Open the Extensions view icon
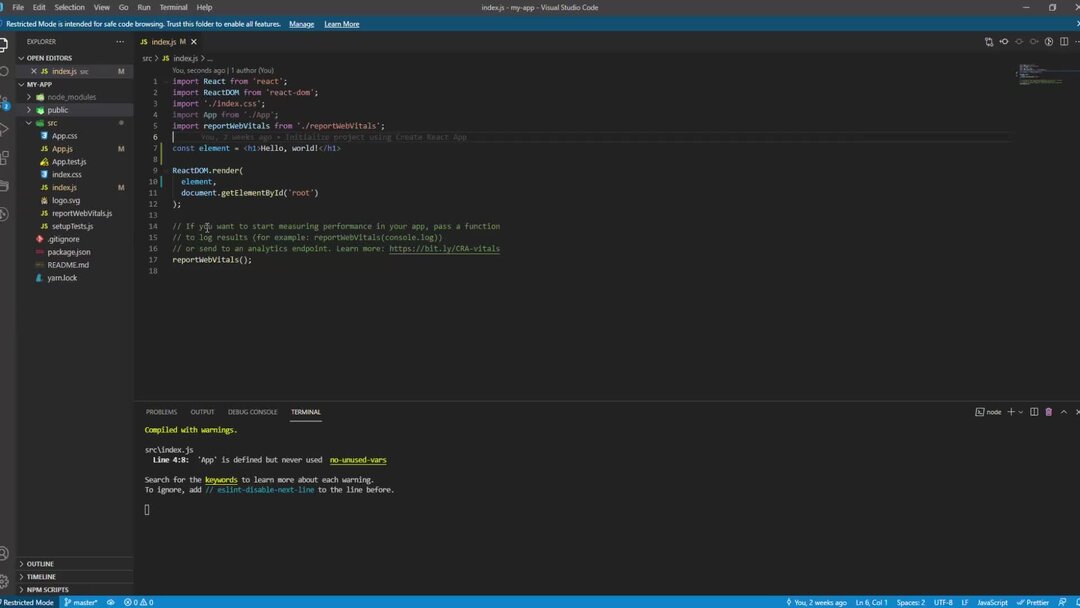1080x608 pixels. click(4, 158)
